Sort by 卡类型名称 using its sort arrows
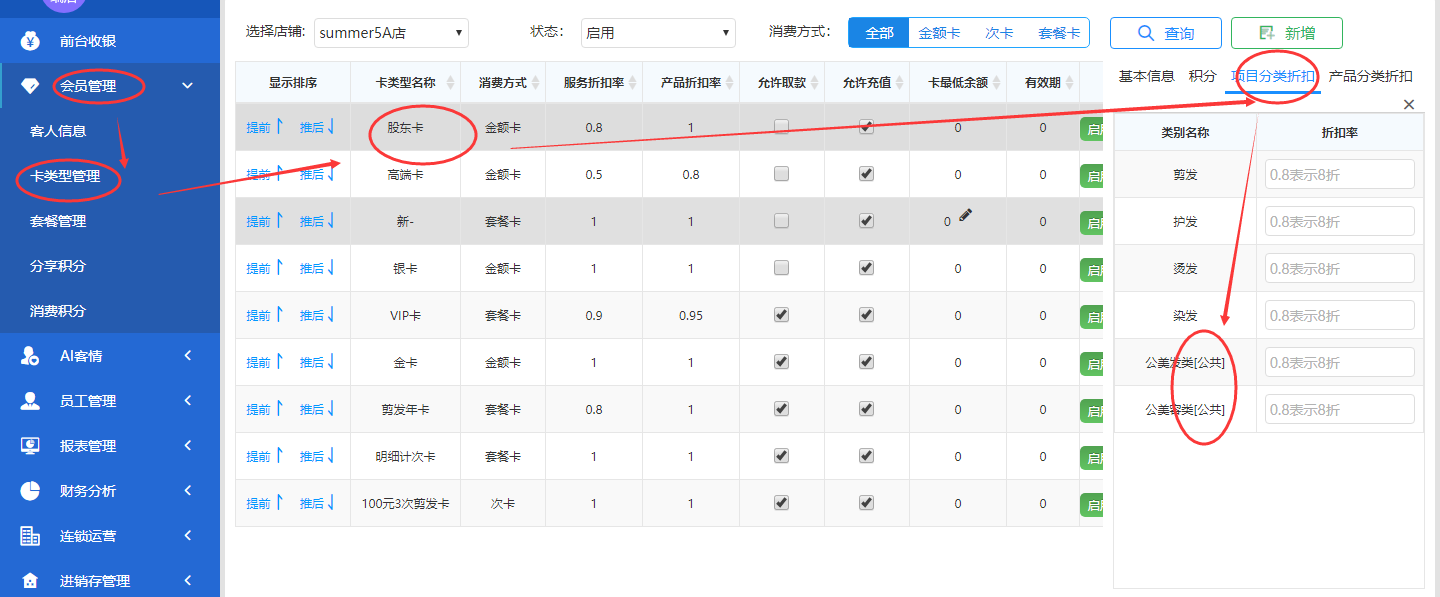The image size is (1440, 597). 450,83
